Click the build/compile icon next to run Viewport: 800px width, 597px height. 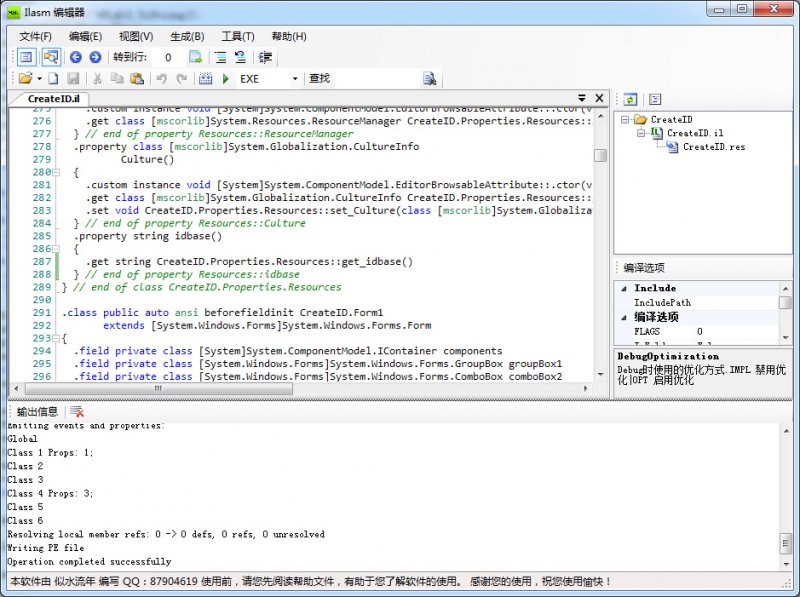tap(206, 79)
